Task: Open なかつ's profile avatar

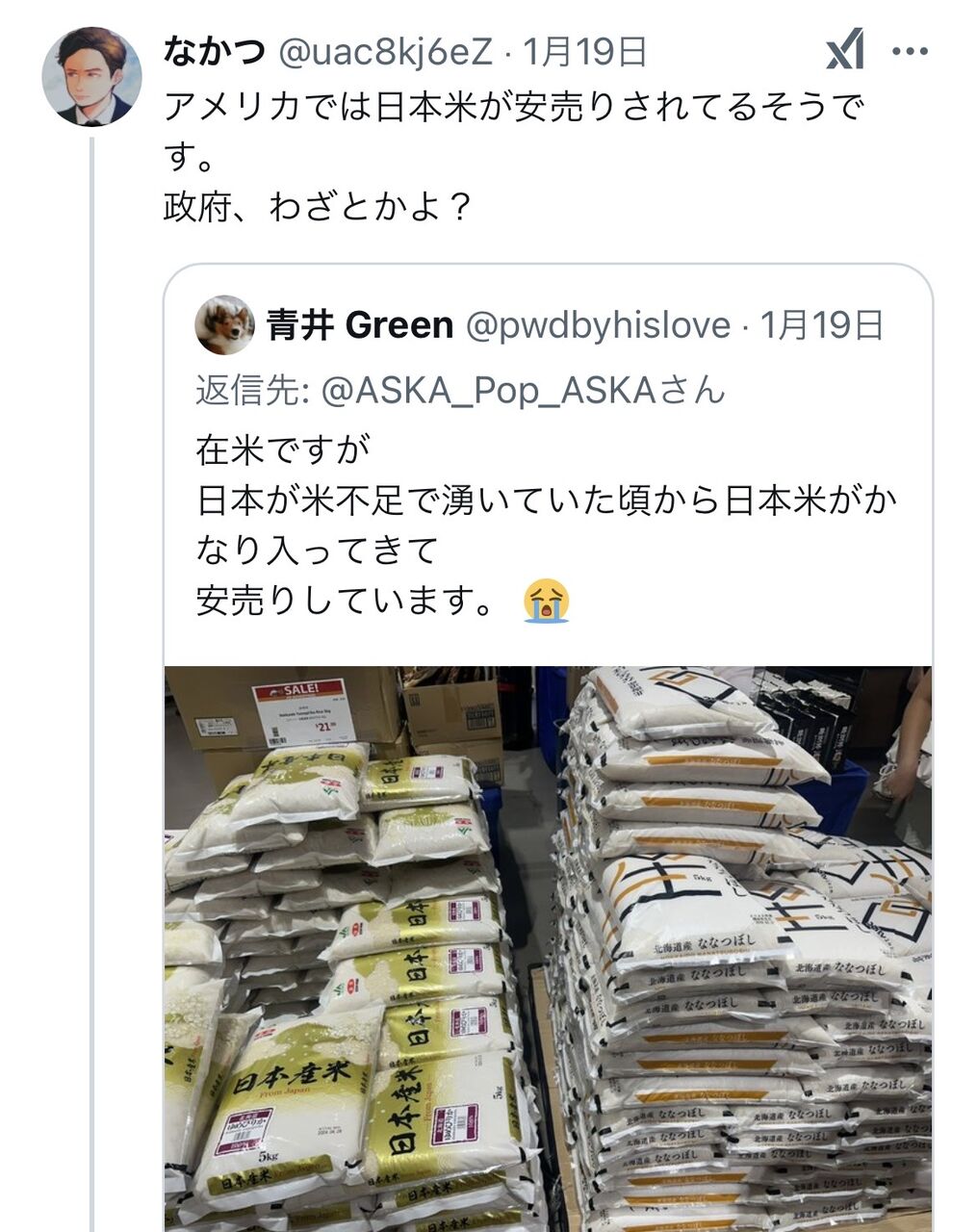Action: (92, 77)
